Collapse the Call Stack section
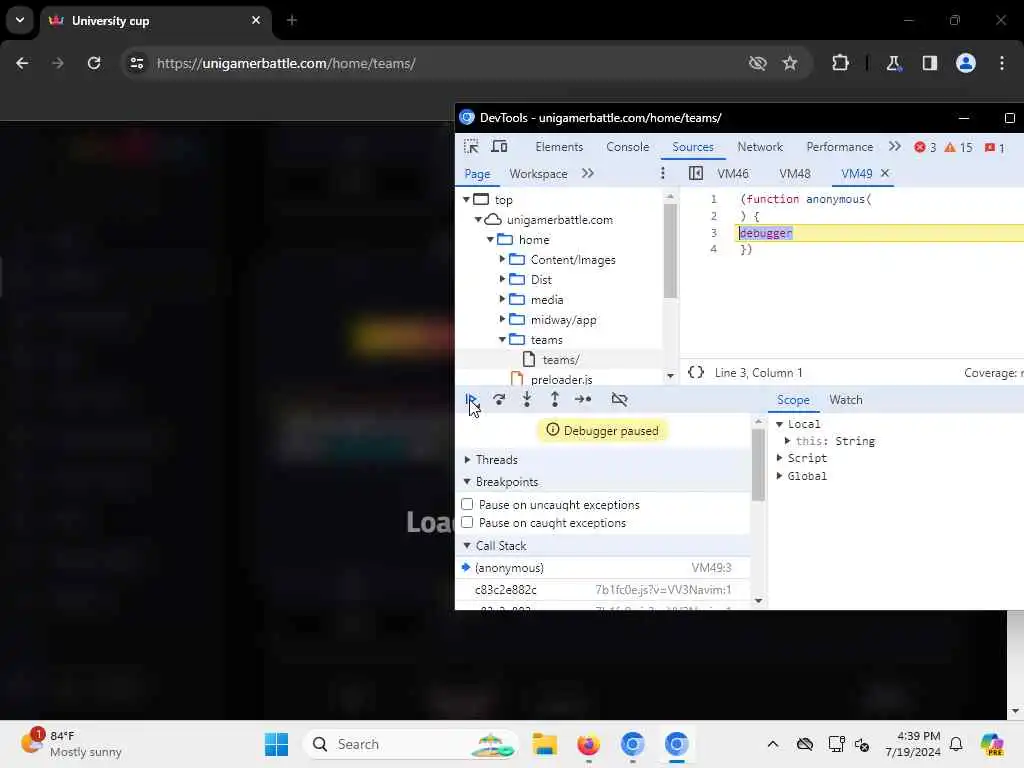This screenshot has height=768, width=1024. click(467, 545)
